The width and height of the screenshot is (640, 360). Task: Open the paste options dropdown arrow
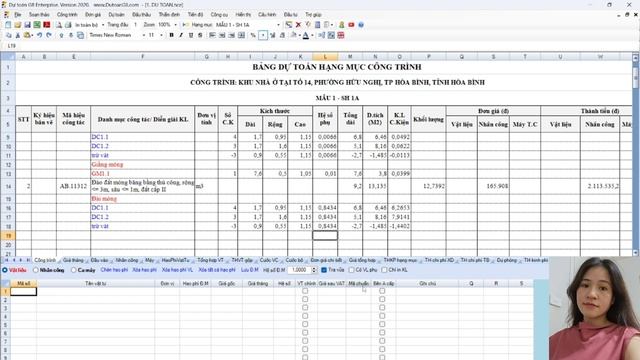pyautogui.click(x=32, y=36)
